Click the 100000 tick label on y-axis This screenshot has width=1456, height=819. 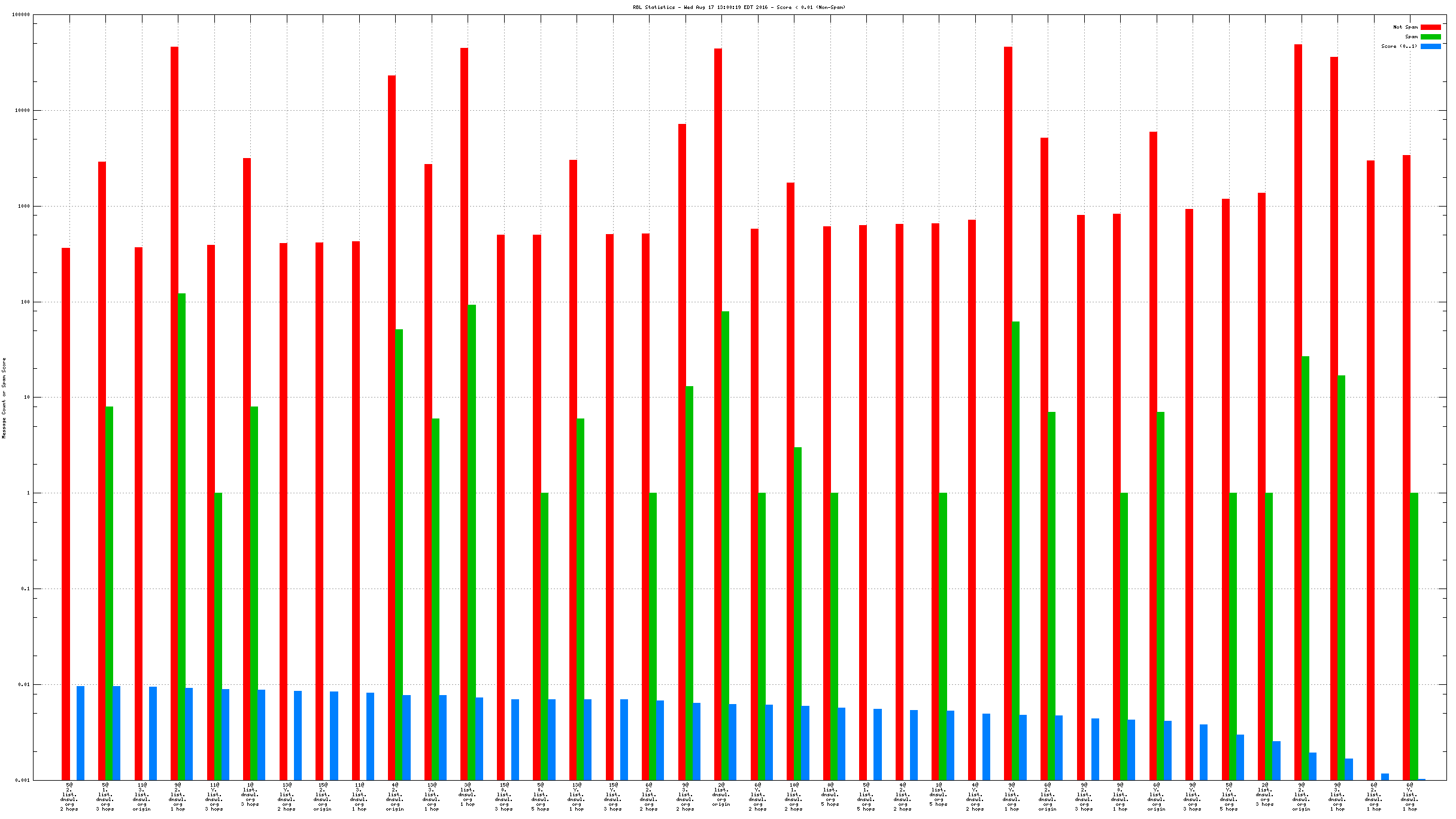click(21, 14)
